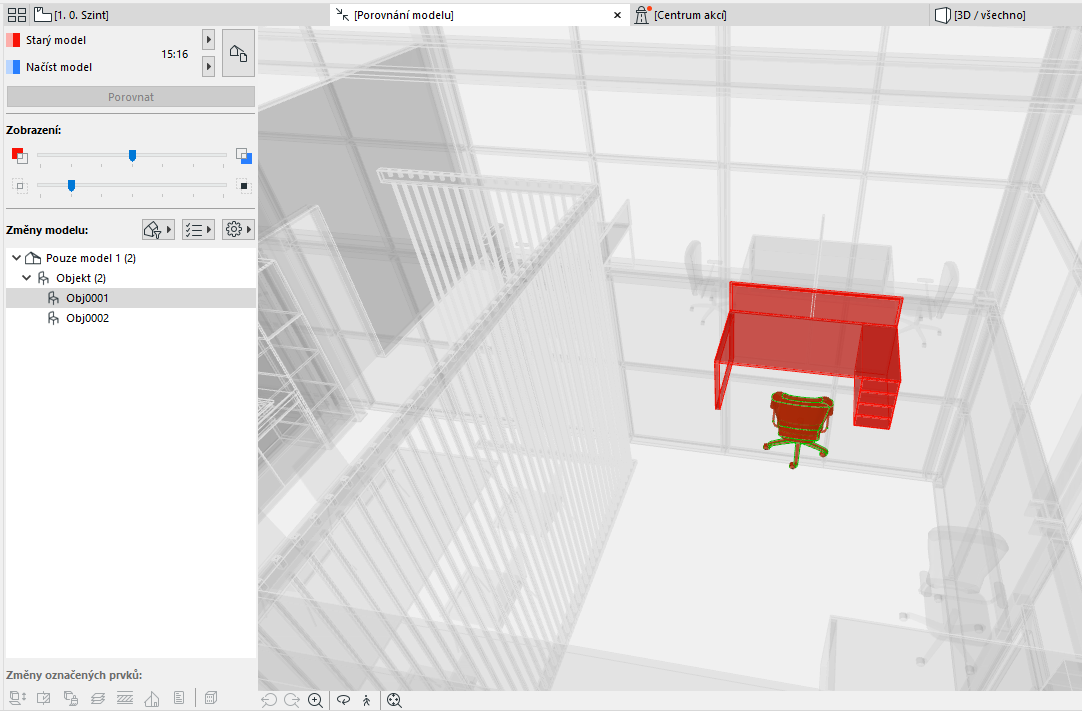Click the story change icon
The image size is (1082, 711).
click(x=17, y=698)
